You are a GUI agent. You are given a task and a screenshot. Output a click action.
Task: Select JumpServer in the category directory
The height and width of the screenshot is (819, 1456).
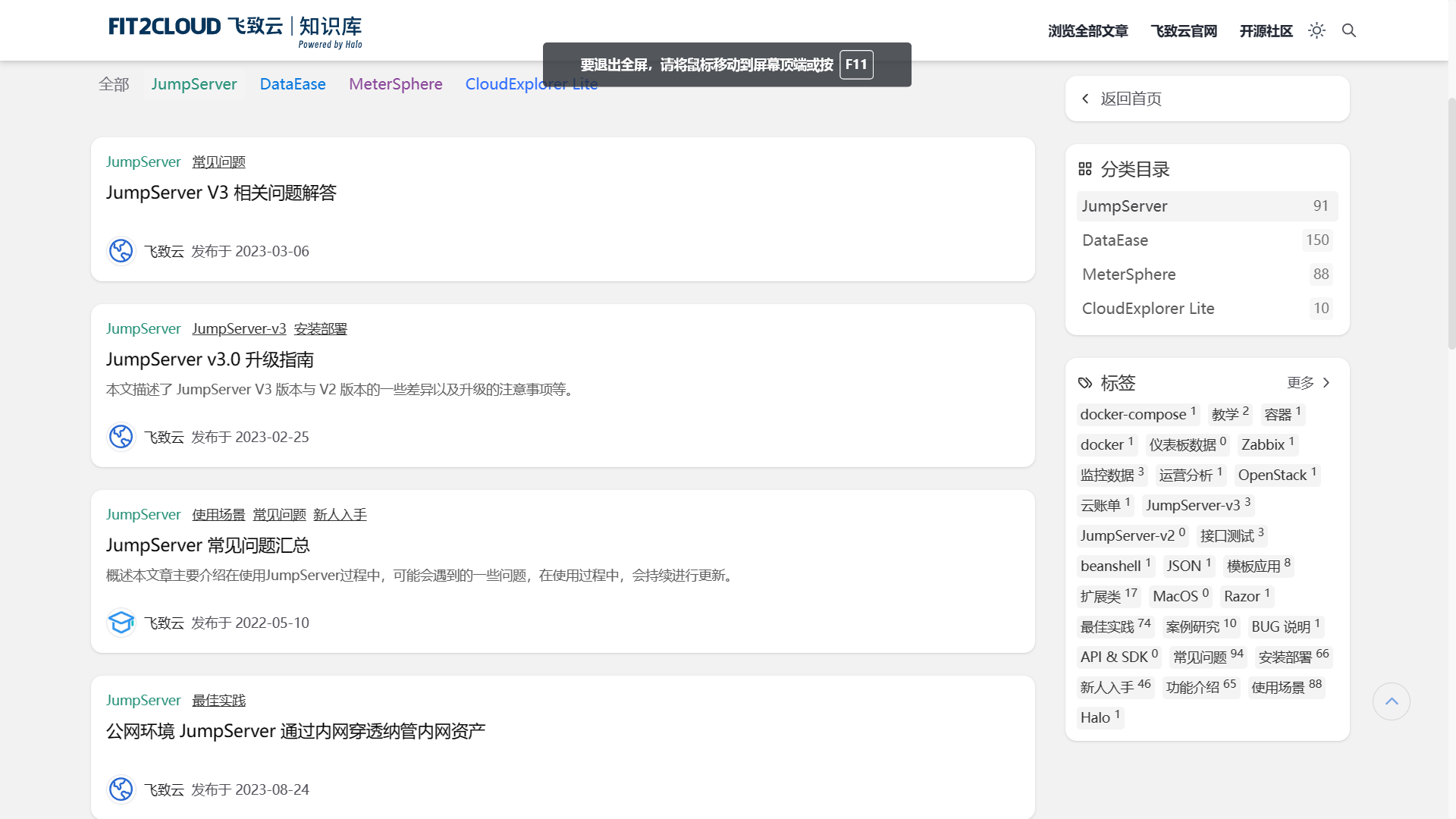(1207, 206)
